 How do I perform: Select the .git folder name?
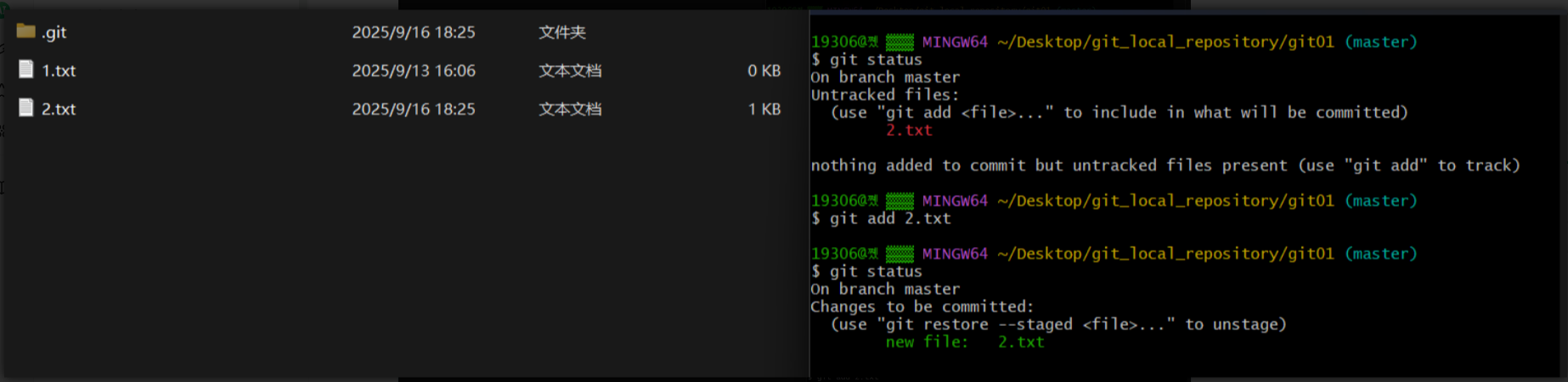tap(54, 32)
